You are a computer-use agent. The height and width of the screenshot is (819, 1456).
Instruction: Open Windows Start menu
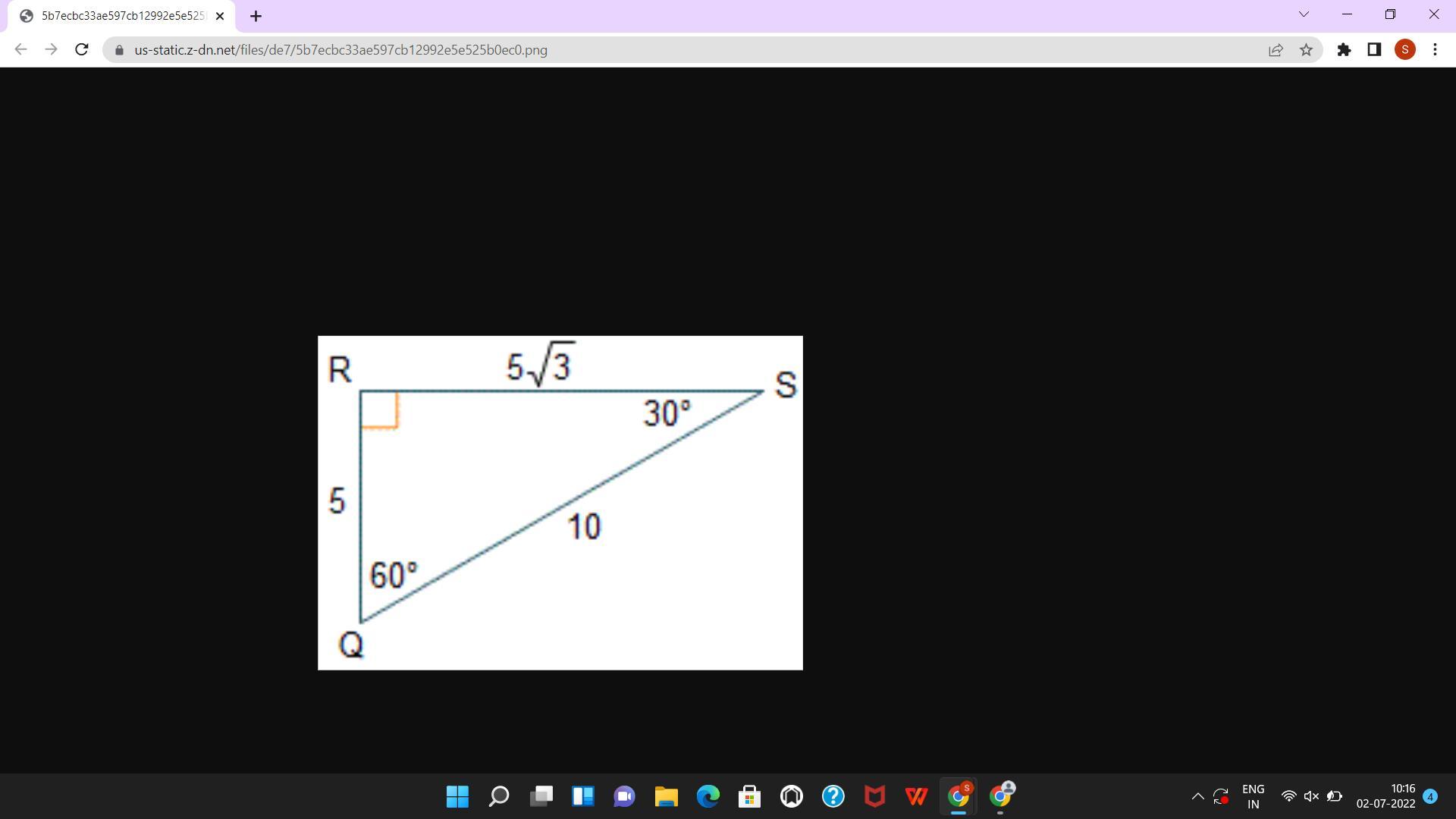click(x=457, y=796)
